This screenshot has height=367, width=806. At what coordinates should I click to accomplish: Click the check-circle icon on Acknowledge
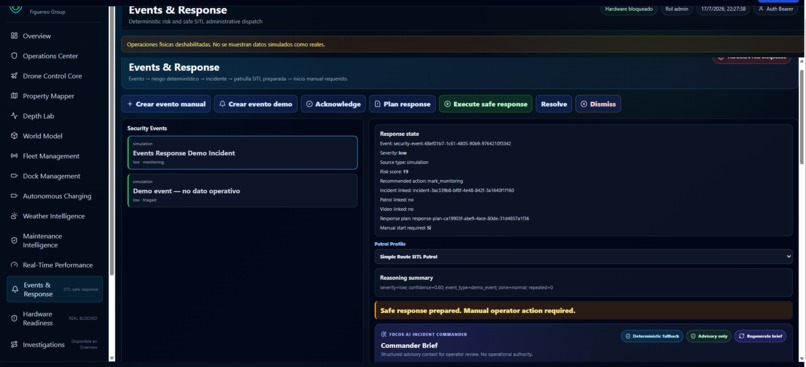(309, 104)
